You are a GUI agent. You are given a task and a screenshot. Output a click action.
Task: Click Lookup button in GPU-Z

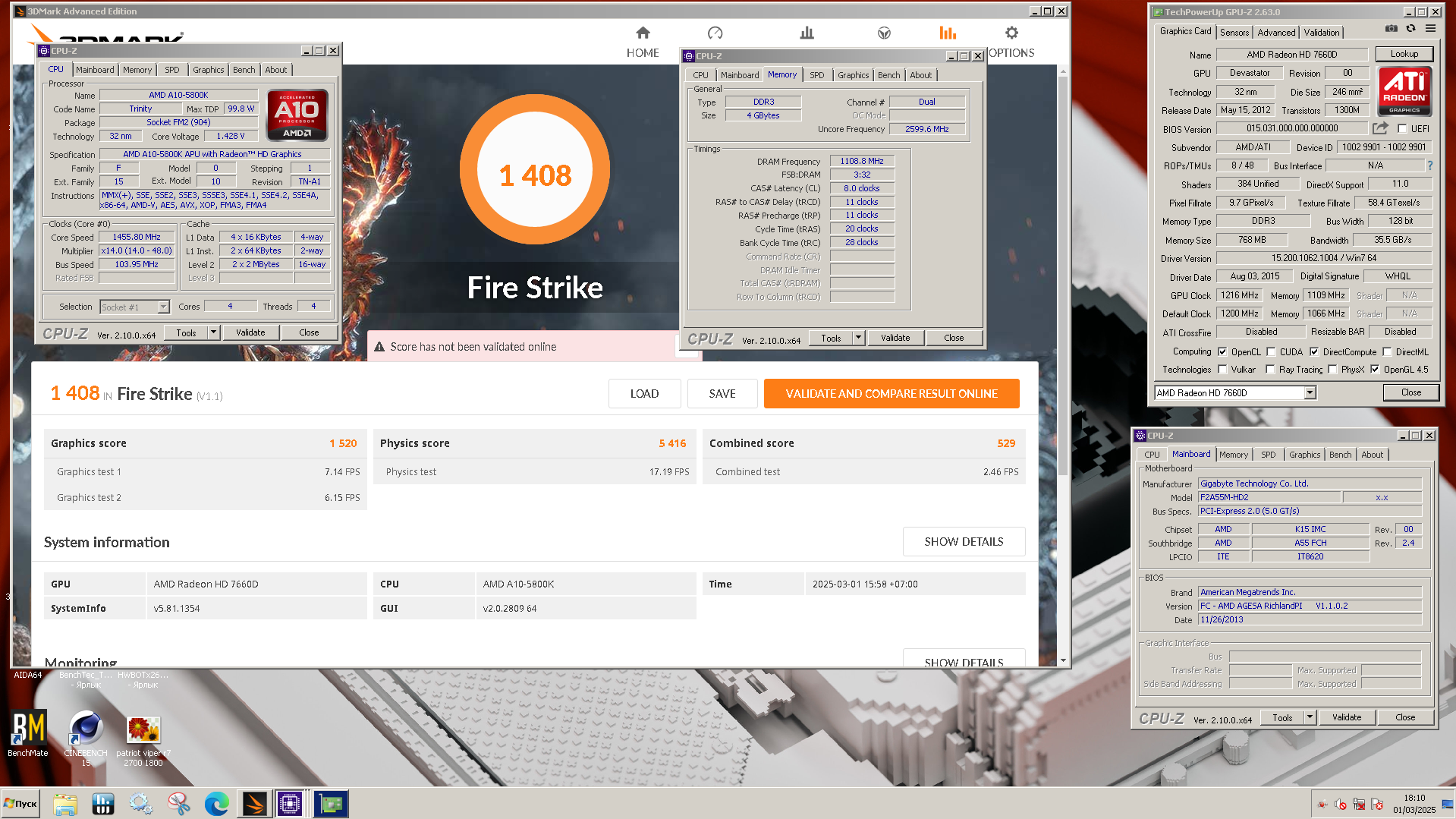click(1404, 54)
